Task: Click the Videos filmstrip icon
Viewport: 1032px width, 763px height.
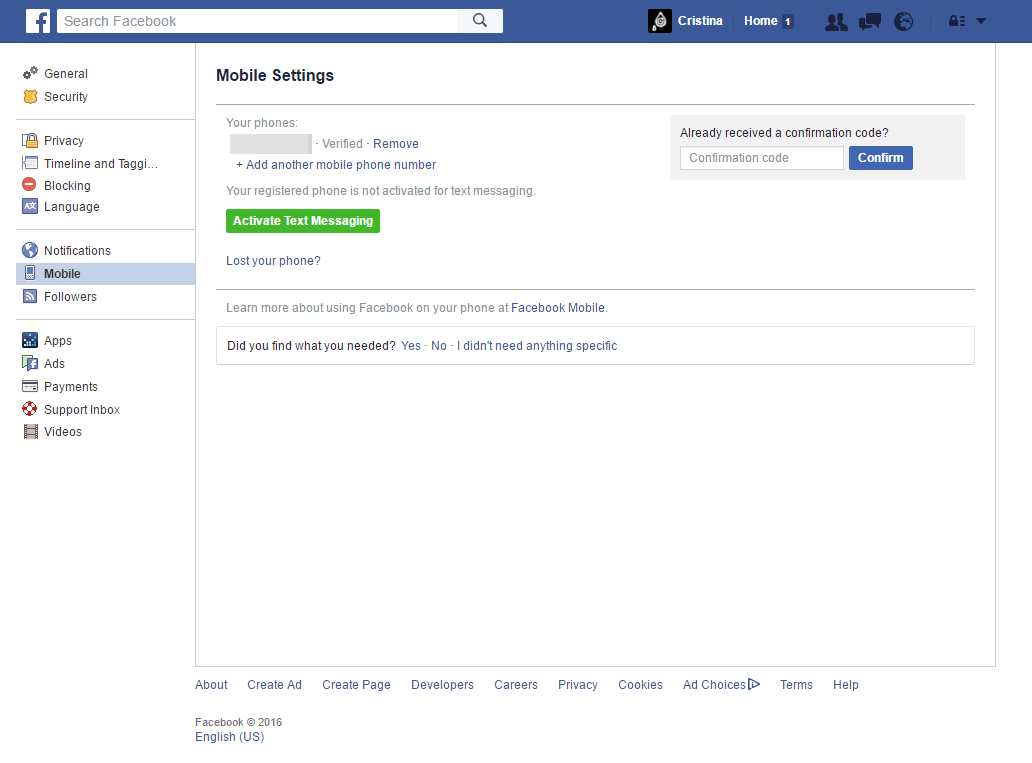Action: [30, 432]
